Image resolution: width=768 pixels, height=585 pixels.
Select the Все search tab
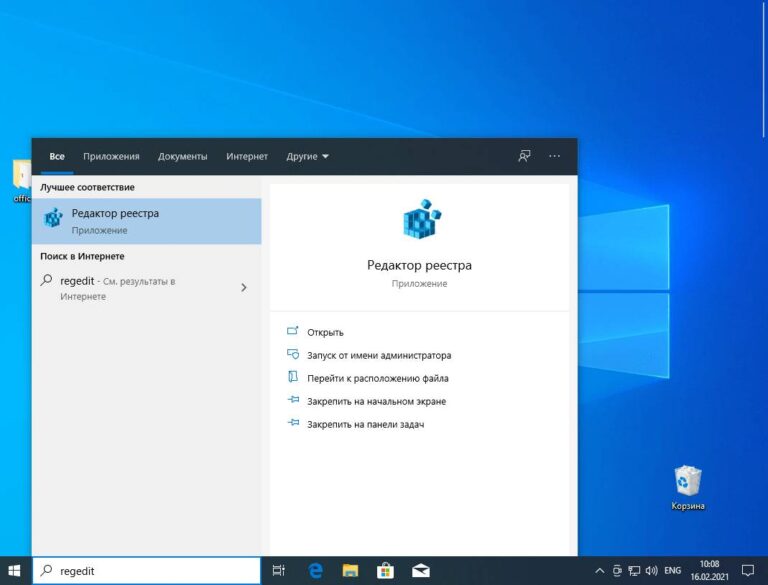coord(57,156)
